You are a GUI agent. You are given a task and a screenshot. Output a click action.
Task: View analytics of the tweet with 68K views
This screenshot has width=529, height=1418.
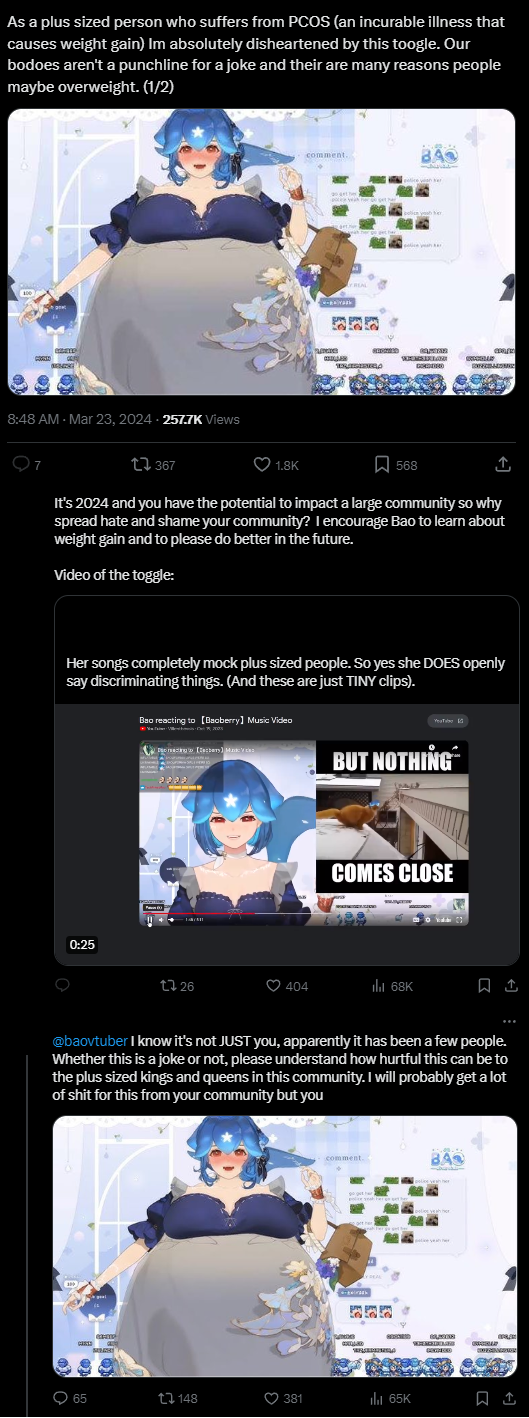(392, 985)
